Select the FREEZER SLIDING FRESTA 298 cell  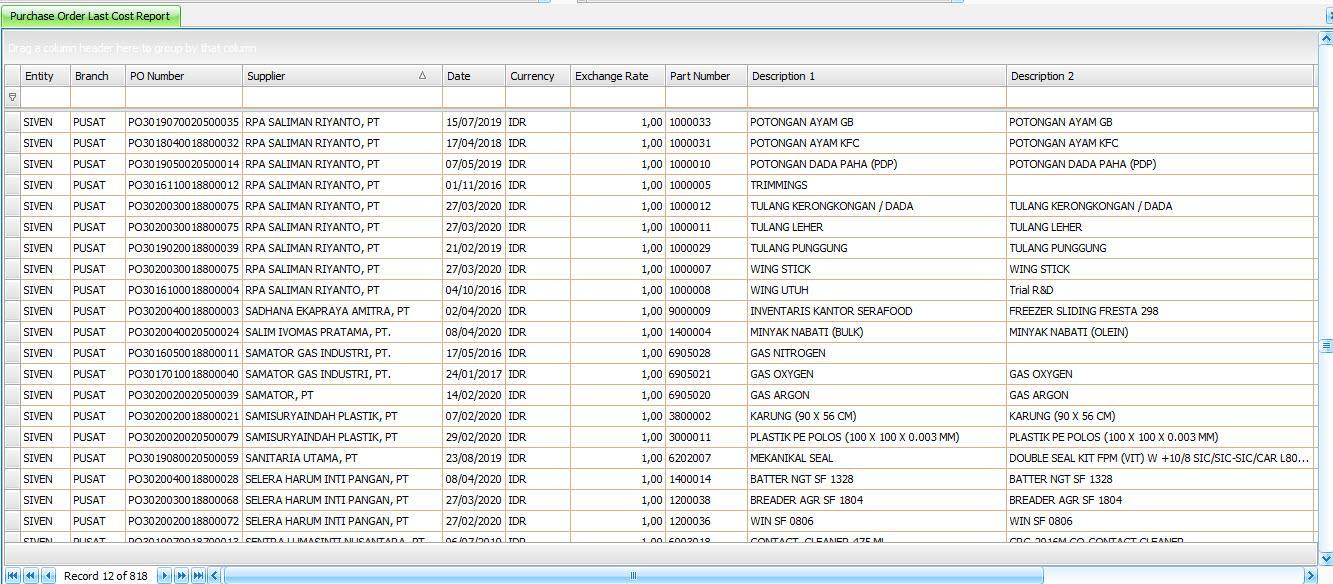tap(1160, 311)
